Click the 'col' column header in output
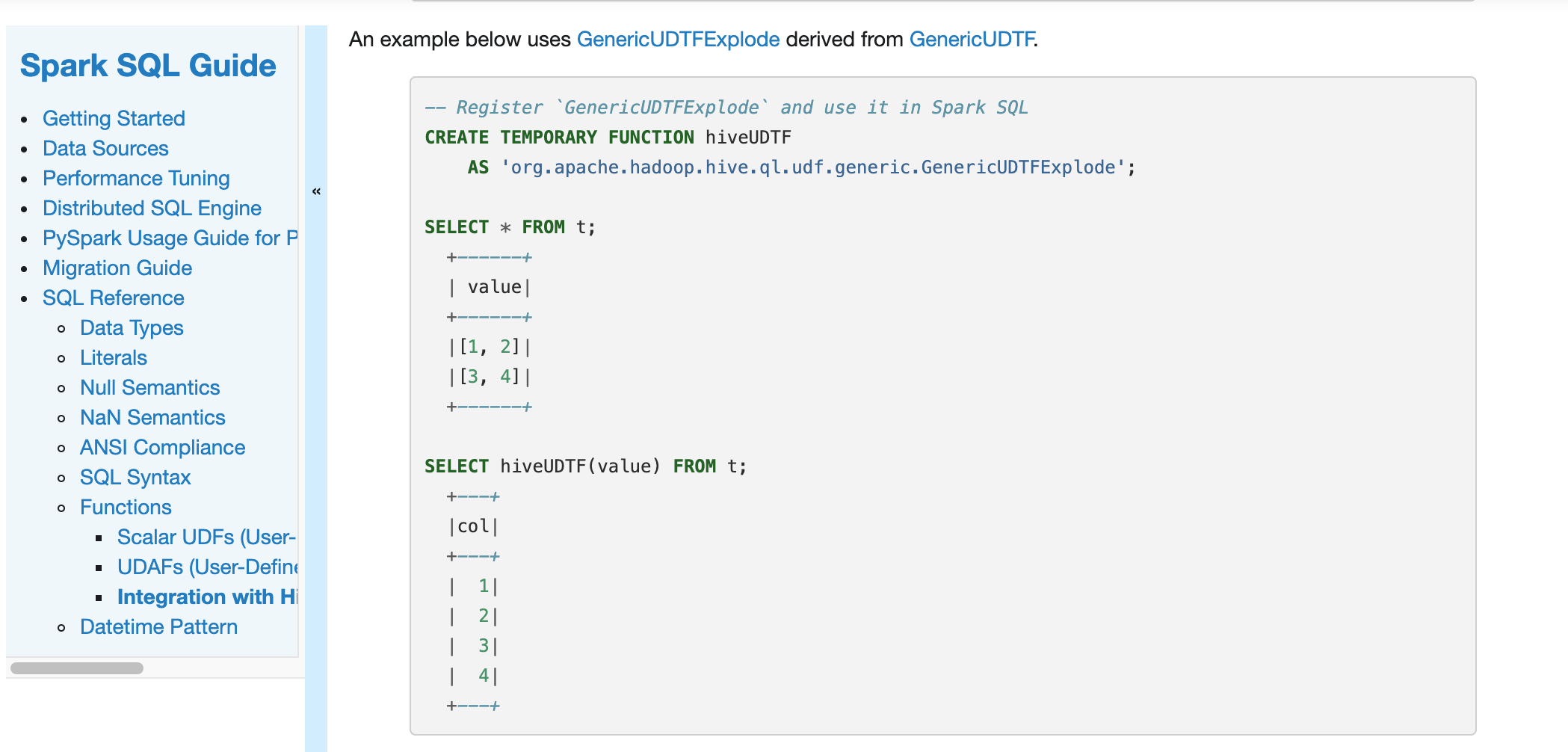This screenshot has height=752, width=1568. pyautogui.click(x=473, y=526)
